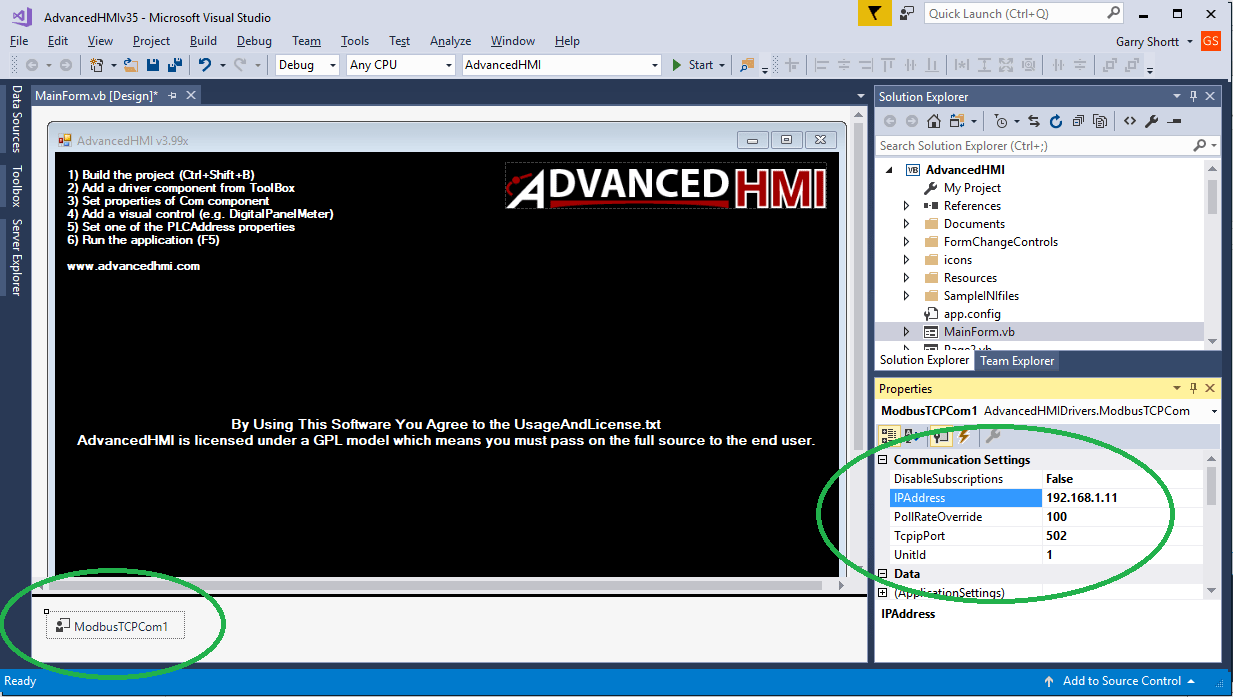Click Sync with Active Document icon
Viewport: 1233px width, 697px height.
click(1033, 121)
